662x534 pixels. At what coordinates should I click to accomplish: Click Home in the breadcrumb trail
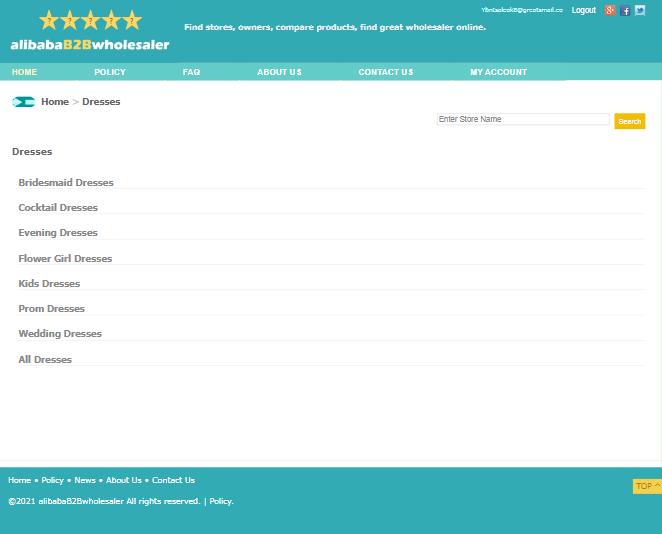55,102
